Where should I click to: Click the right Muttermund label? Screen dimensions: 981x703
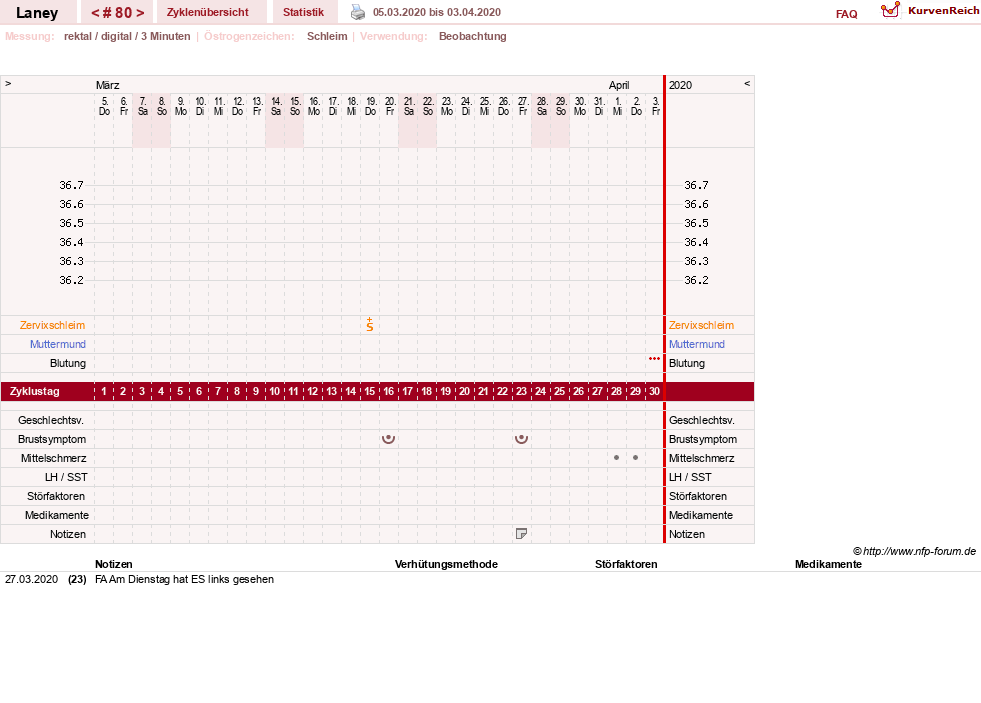coord(696,344)
